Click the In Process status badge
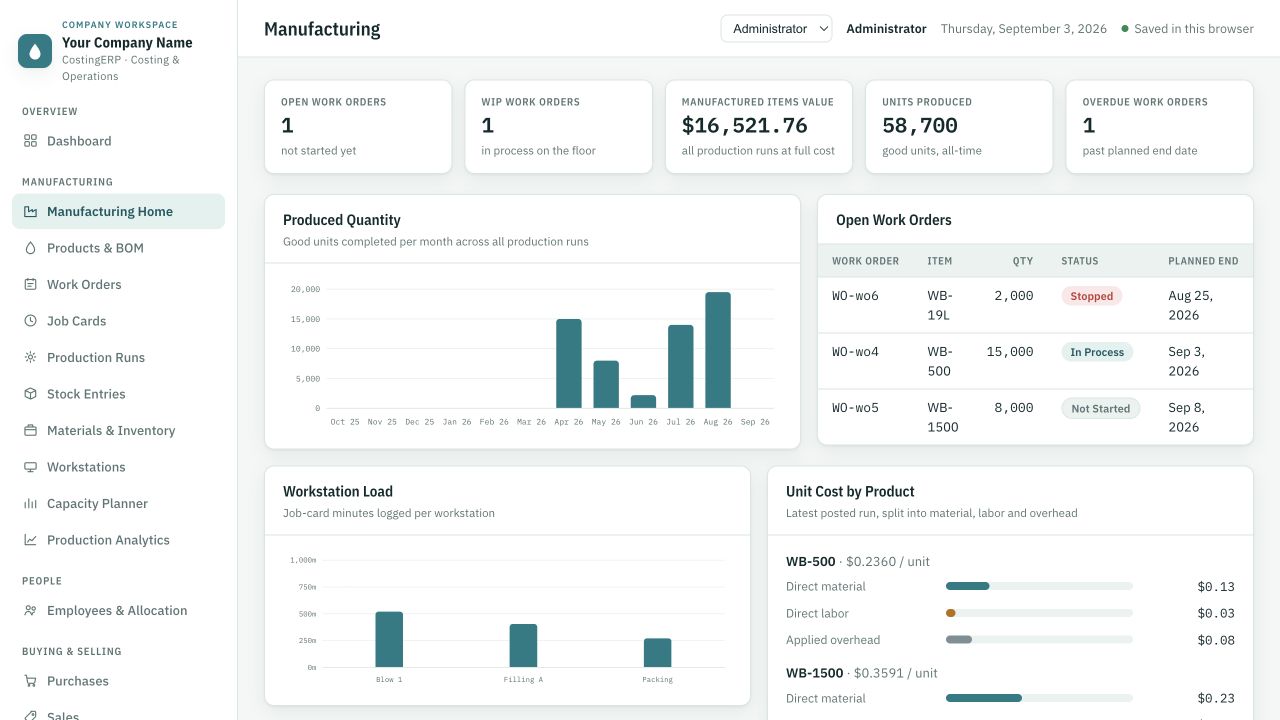This screenshot has width=1280, height=720. pos(1097,352)
